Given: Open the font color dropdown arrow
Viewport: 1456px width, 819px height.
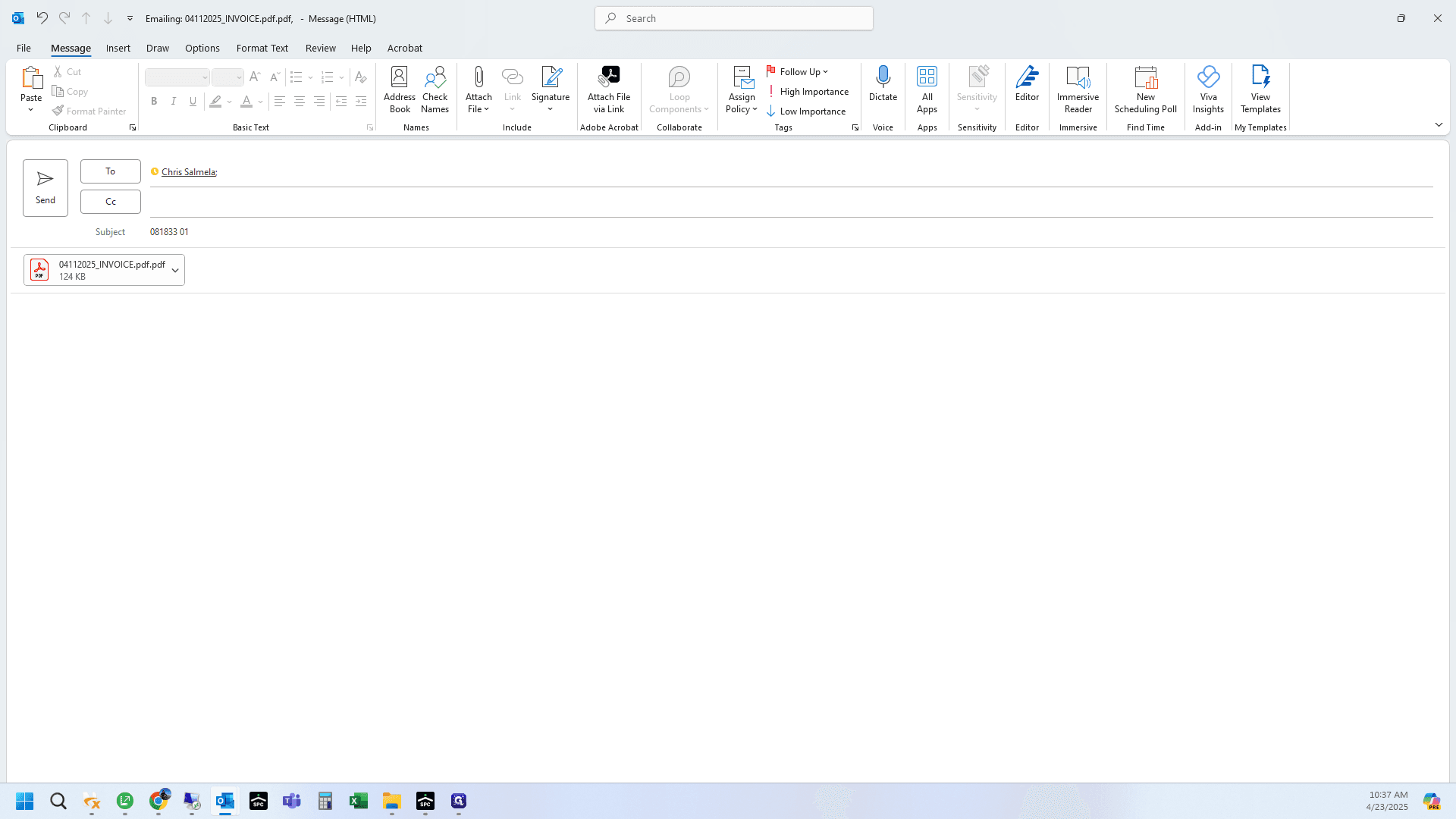Looking at the screenshot, I should [x=260, y=102].
